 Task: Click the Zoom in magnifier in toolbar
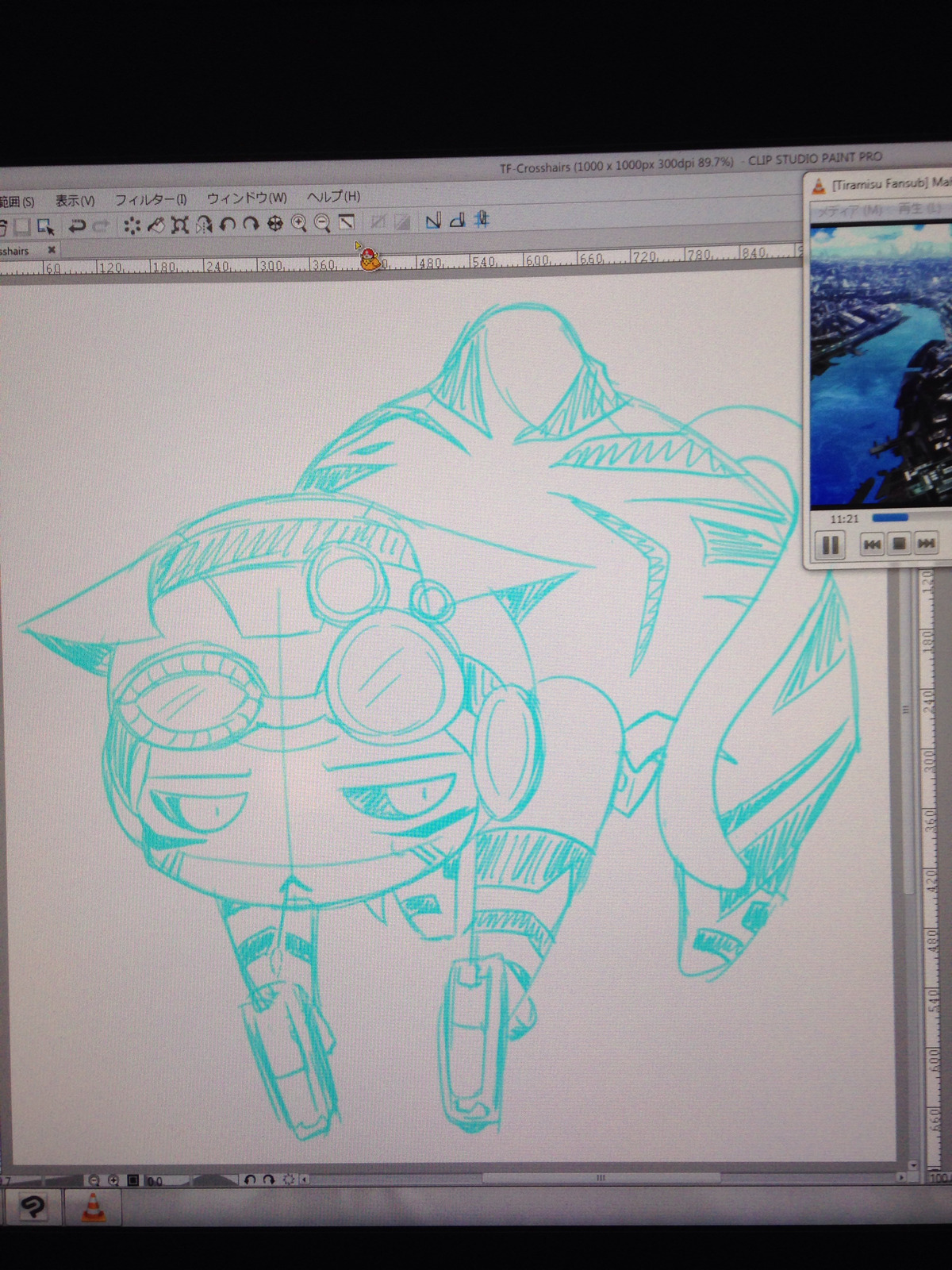pos(298,224)
